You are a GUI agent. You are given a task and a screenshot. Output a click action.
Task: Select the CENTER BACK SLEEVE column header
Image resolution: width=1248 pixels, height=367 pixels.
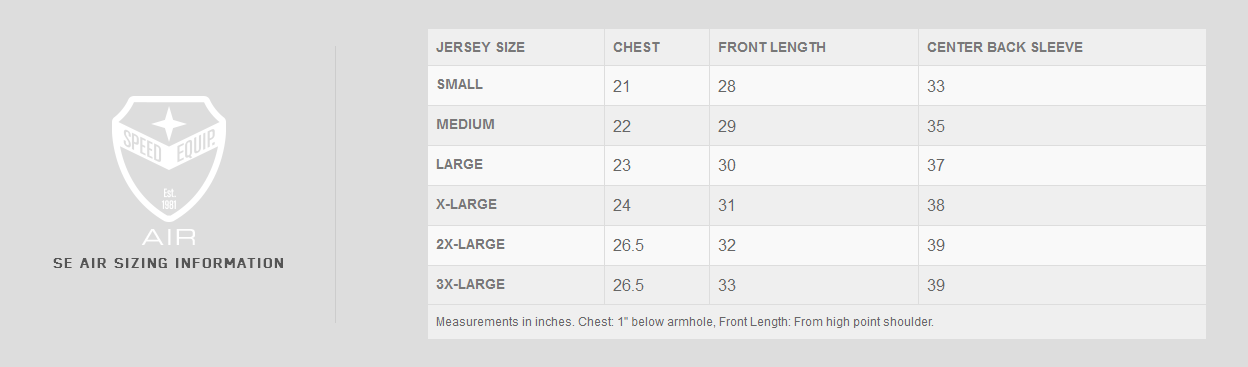1005,47
